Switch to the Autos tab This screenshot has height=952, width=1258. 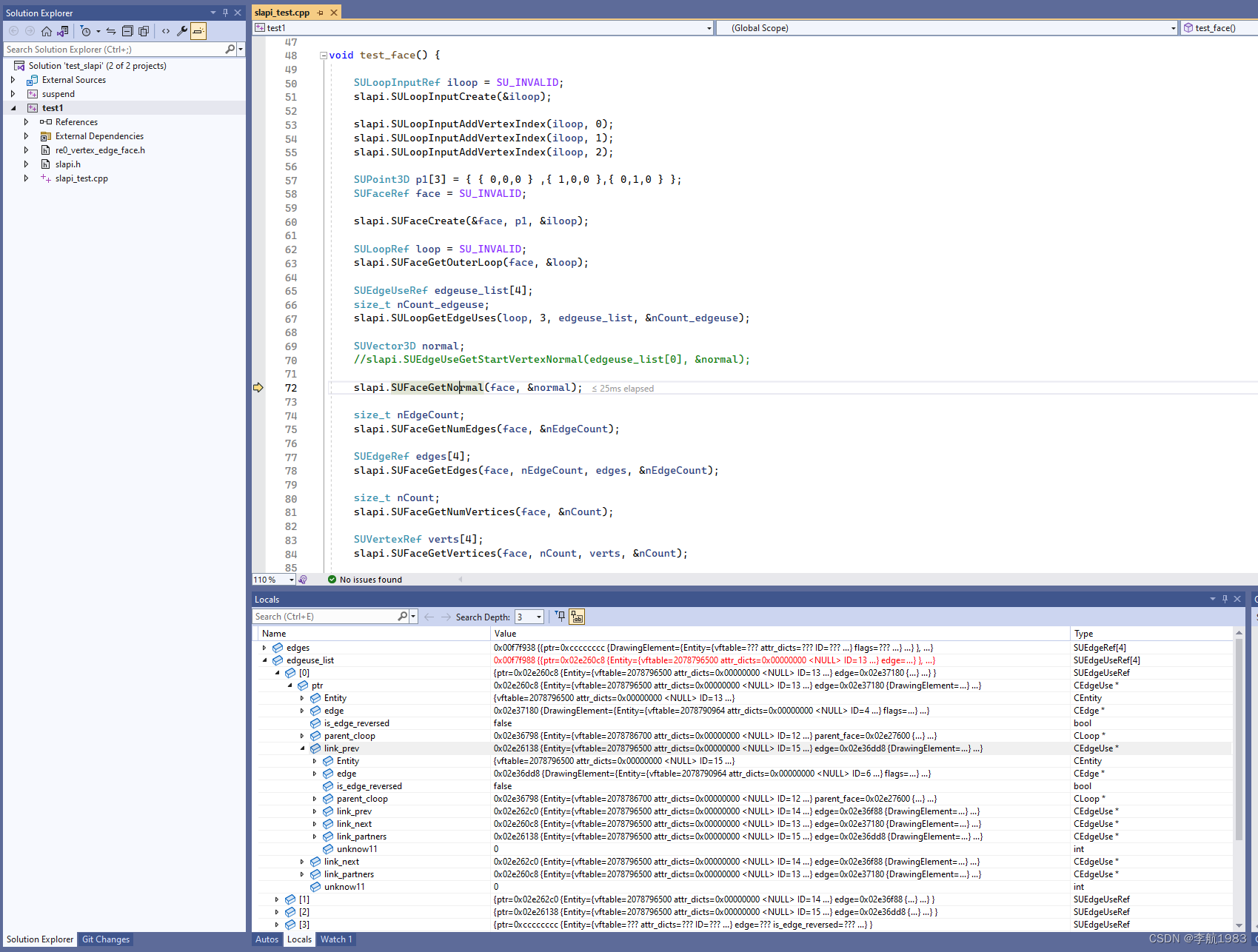[x=267, y=939]
